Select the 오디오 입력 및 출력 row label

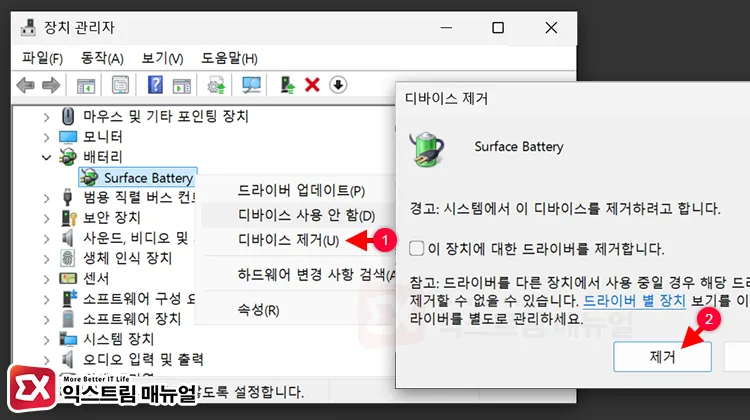[x=143, y=359]
